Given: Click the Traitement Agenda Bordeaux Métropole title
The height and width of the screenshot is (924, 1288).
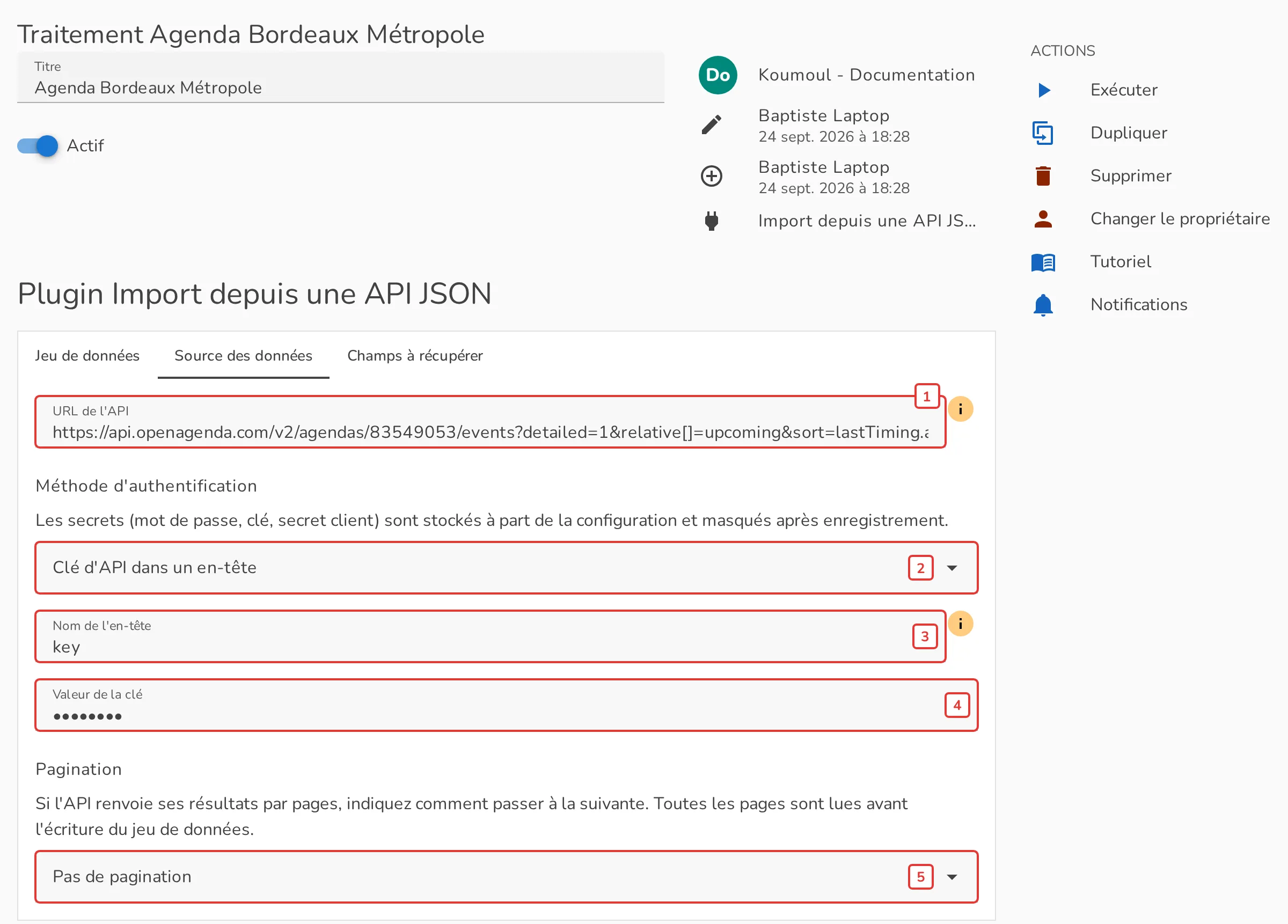Looking at the screenshot, I should 251,34.
